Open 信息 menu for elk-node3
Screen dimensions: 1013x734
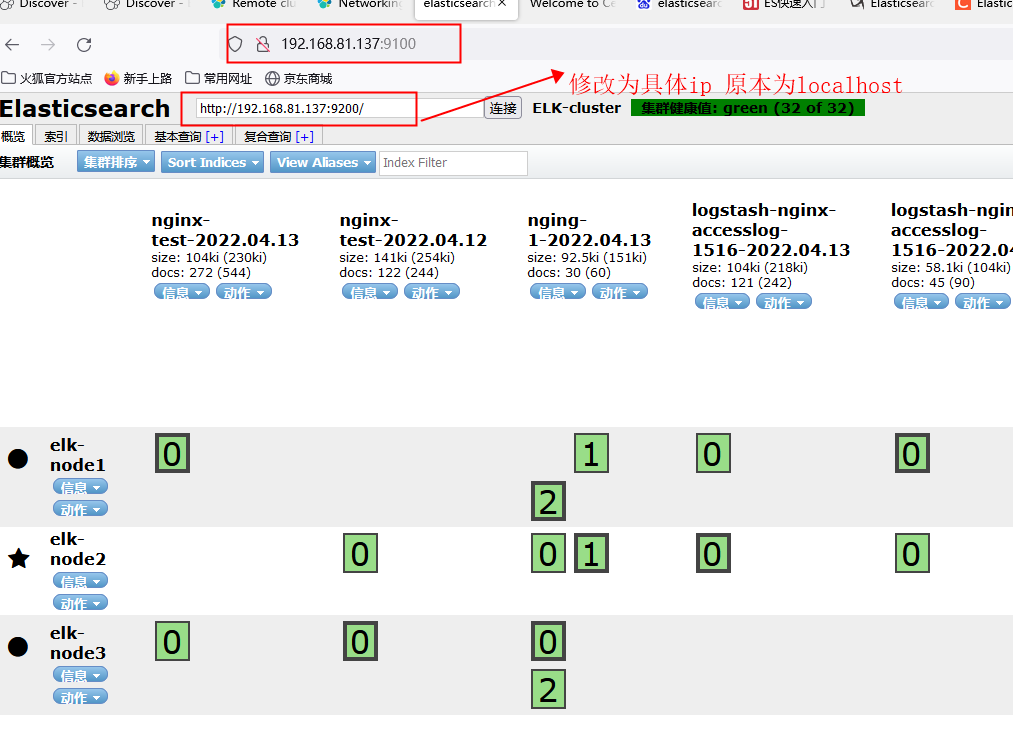80,675
